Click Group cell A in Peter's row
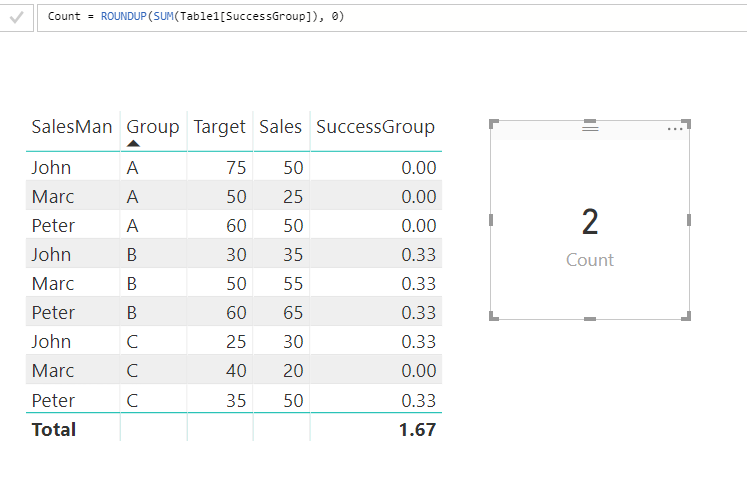This screenshot has height=494, width=747. click(132, 226)
